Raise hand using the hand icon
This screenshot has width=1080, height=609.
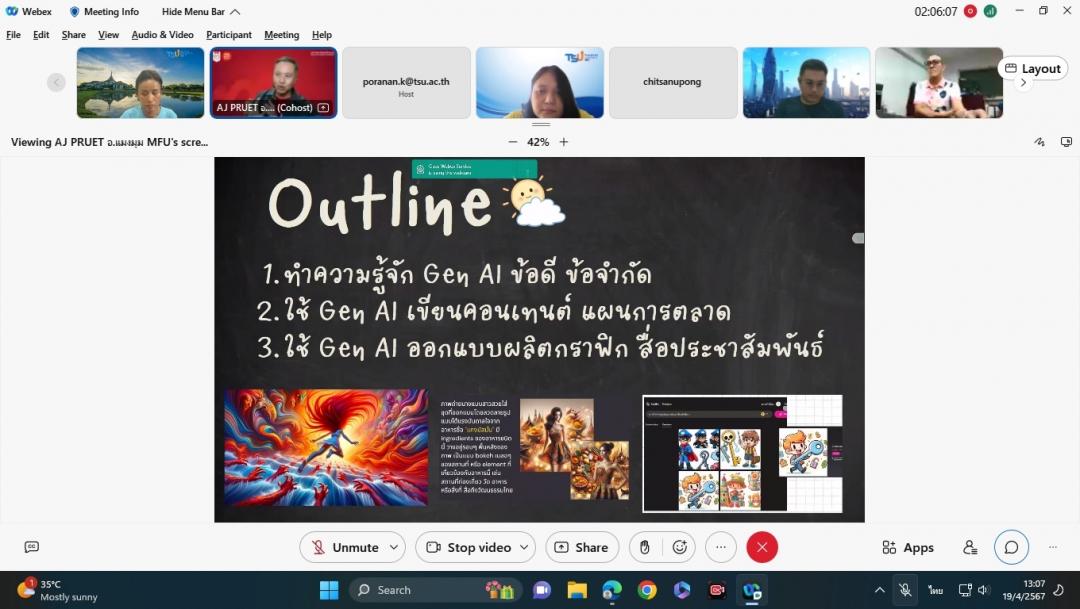click(645, 547)
